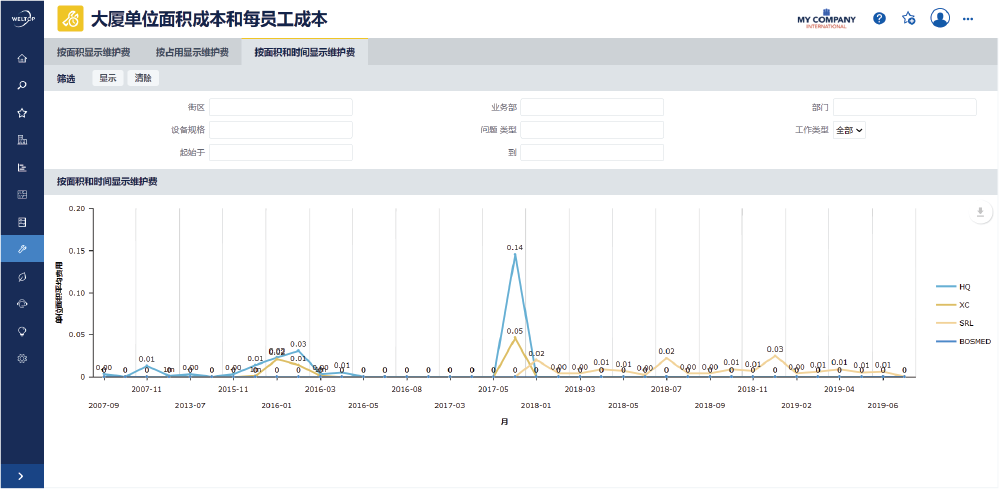Download the chart via arrow icon
This screenshot has height=489, width=999.
click(981, 212)
